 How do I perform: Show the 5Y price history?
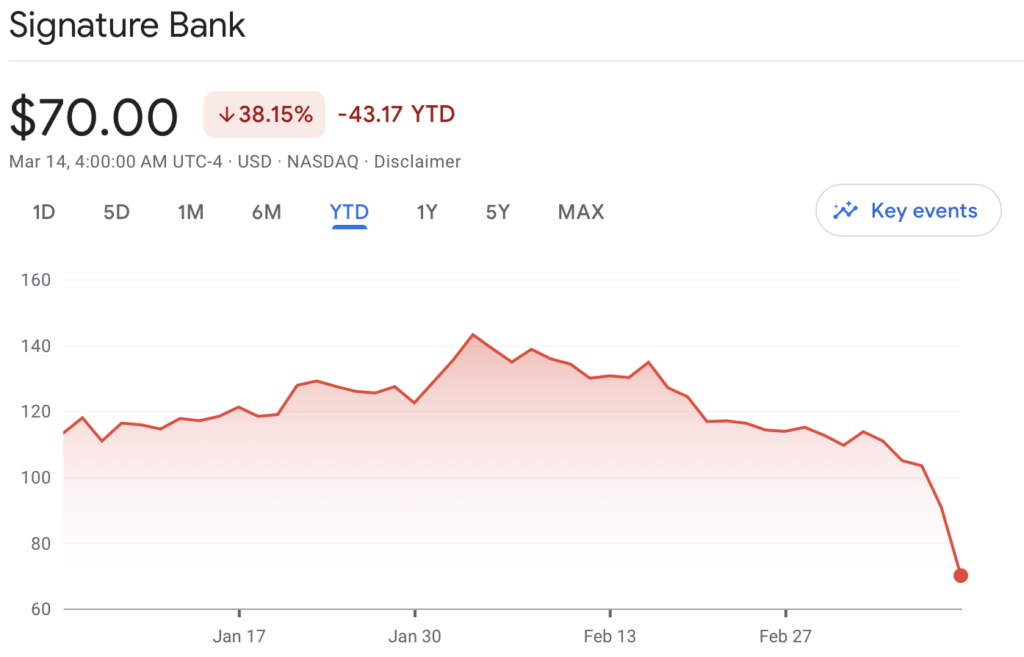tap(498, 212)
